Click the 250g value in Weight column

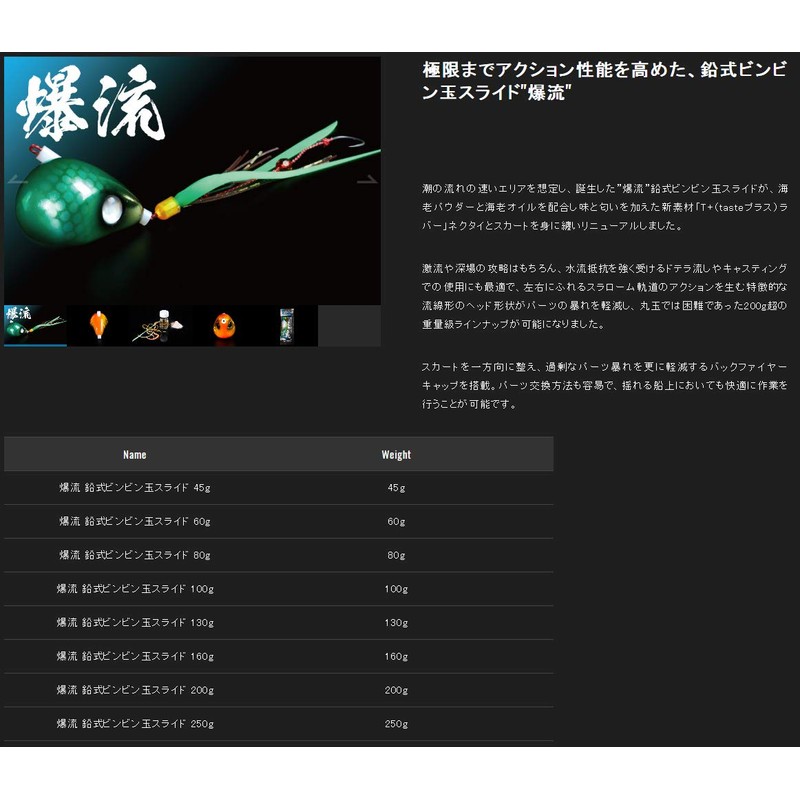pyautogui.click(x=396, y=724)
